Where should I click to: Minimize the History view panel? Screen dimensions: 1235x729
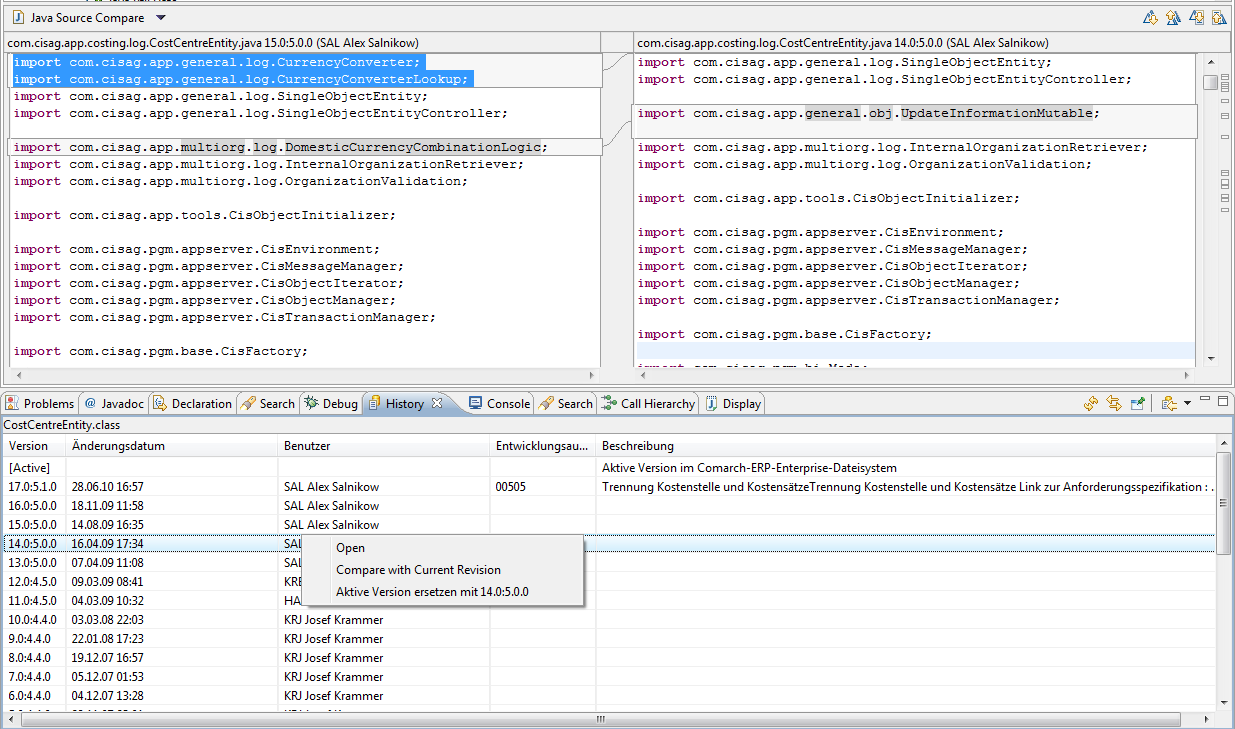[1205, 400]
